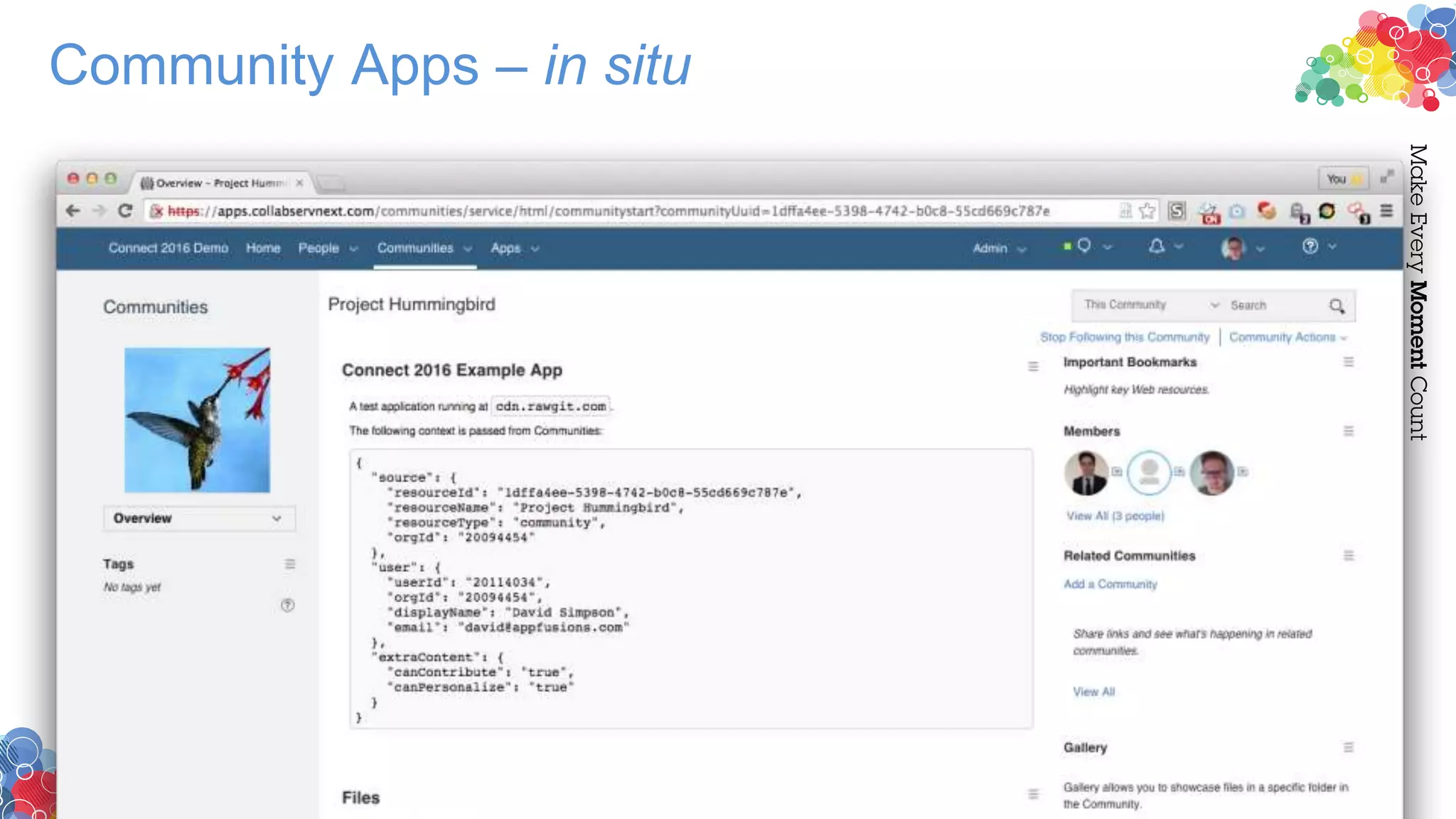The width and height of the screenshot is (1456, 819).
Task: Open the Tags widget menu icon
Action: (289, 564)
